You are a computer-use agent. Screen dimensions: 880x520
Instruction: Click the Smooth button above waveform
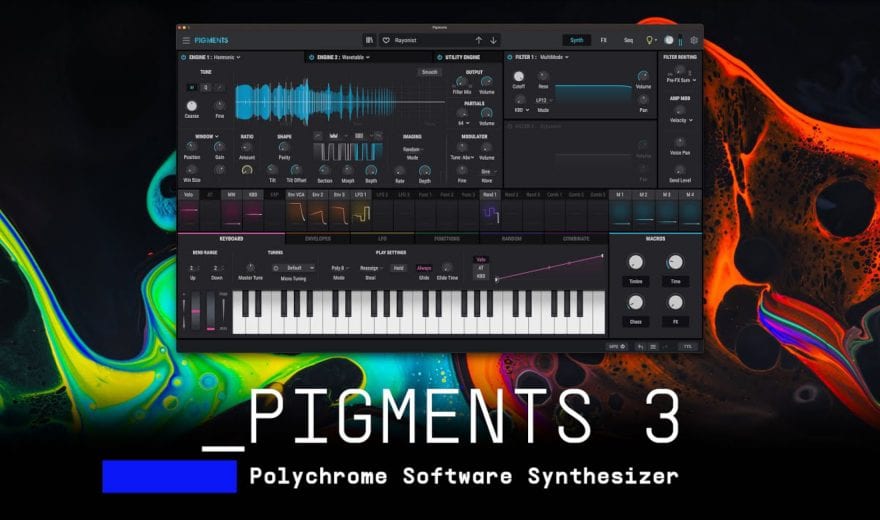tap(429, 72)
